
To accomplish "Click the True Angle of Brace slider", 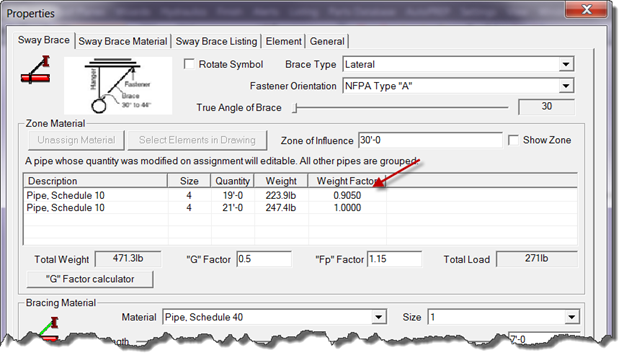I will coord(401,107).
